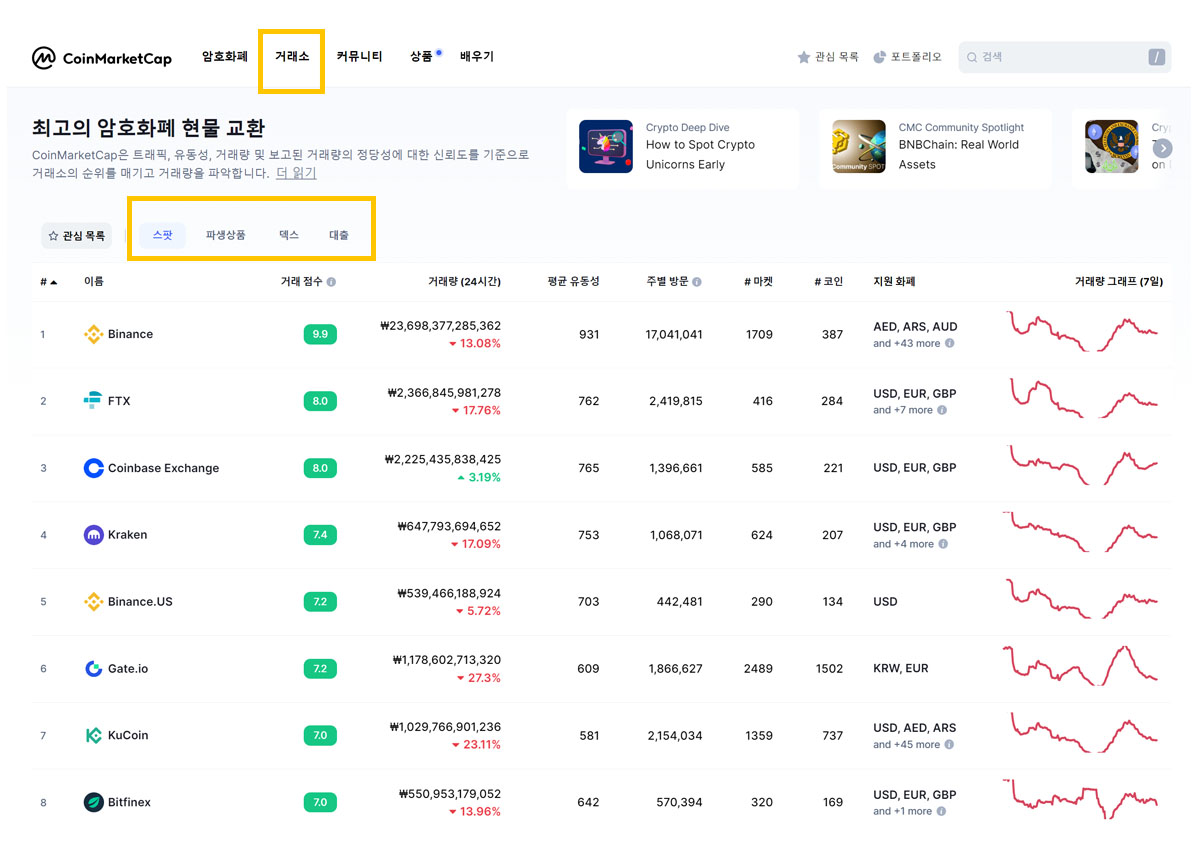The height and width of the screenshot is (862, 1203).
Task: Open the 배우기 navigation menu
Action: (477, 57)
